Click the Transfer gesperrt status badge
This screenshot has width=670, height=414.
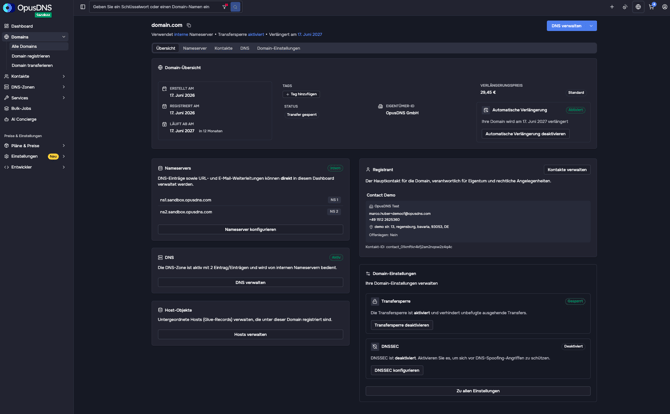point(302,115)
